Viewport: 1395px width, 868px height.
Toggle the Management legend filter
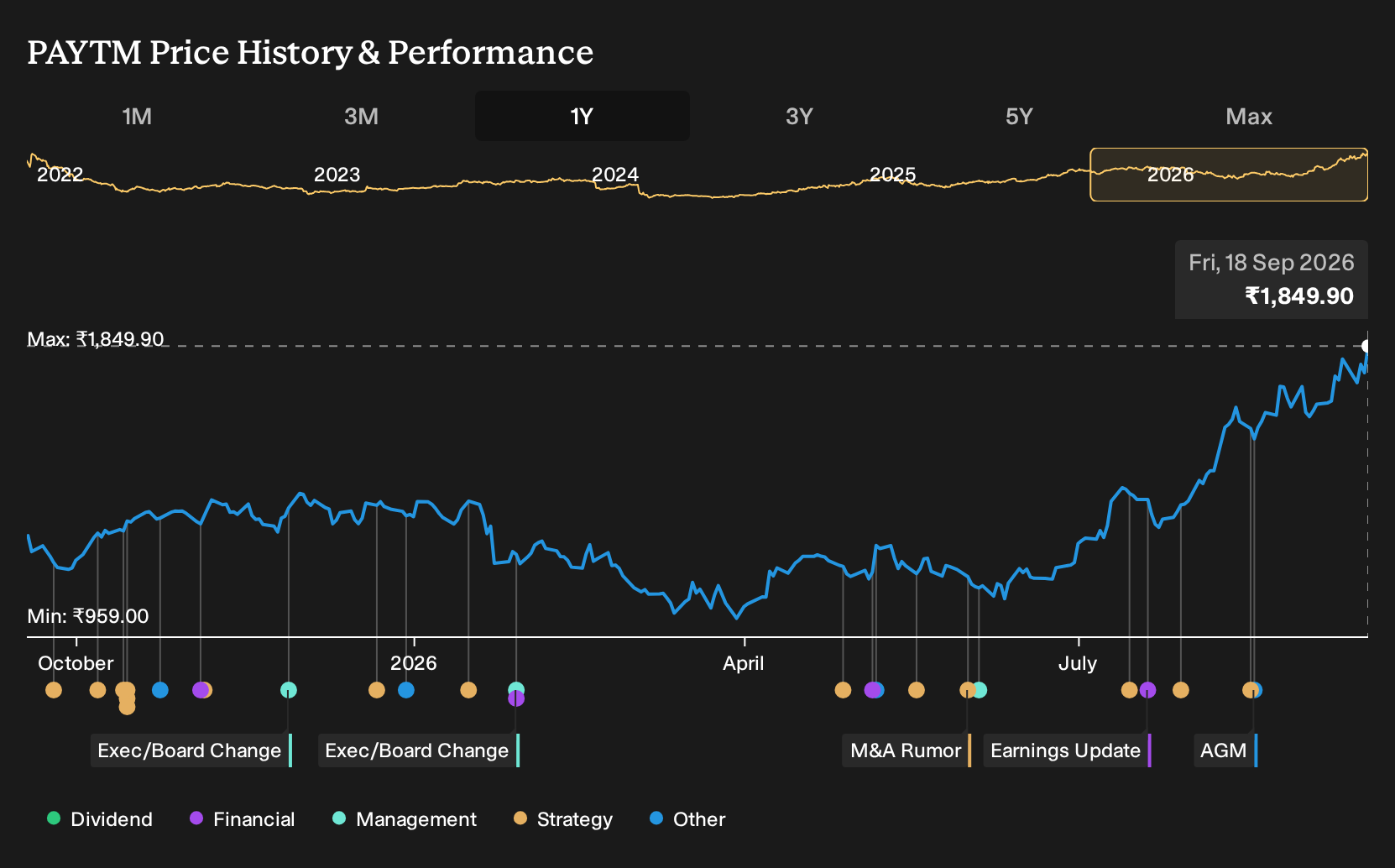pos(405,819)
